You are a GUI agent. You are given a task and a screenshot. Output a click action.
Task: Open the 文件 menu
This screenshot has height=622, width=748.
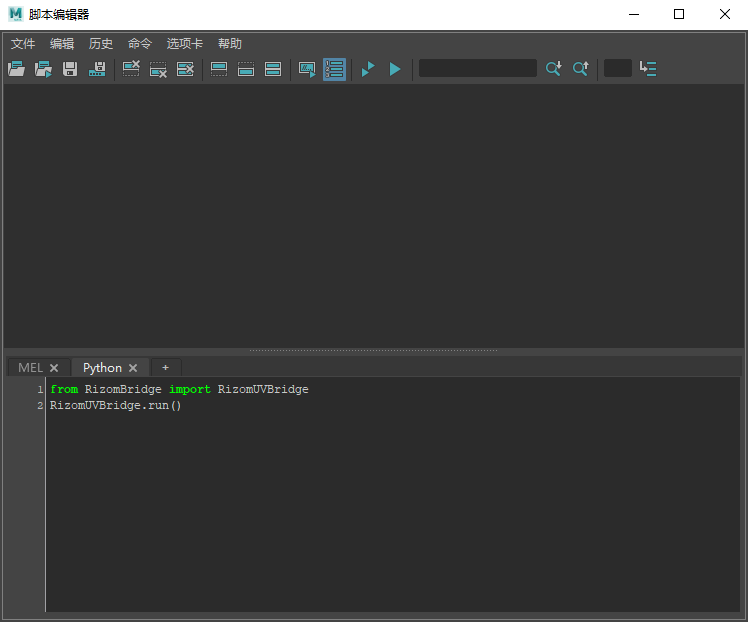[x=23, y=44]
